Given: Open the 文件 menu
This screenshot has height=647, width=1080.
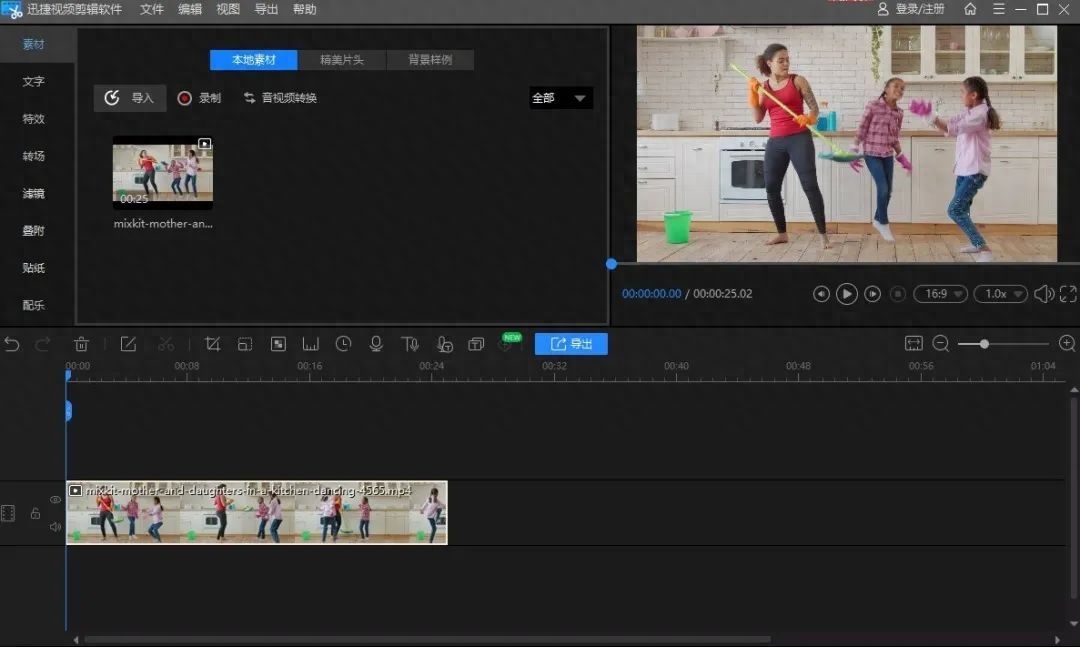Looking at the screenshot, I should click(x=152, y=9).
